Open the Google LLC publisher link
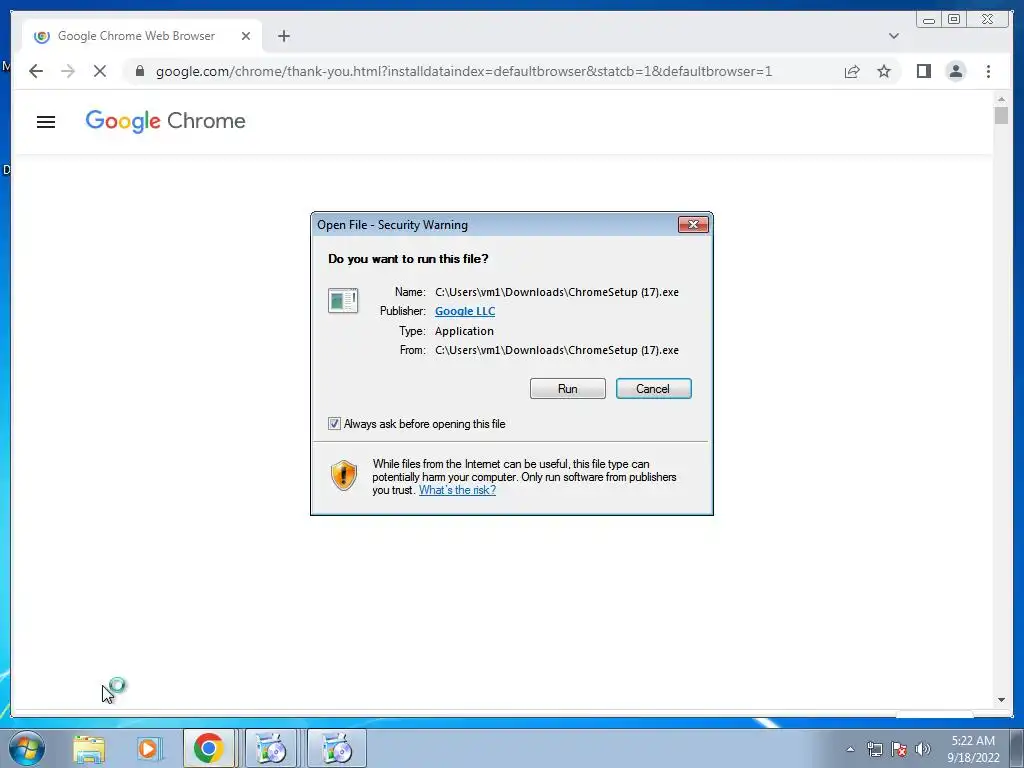Image resolution: width=1024 pixels, height=768 pixels. click(x=465, y=311)
